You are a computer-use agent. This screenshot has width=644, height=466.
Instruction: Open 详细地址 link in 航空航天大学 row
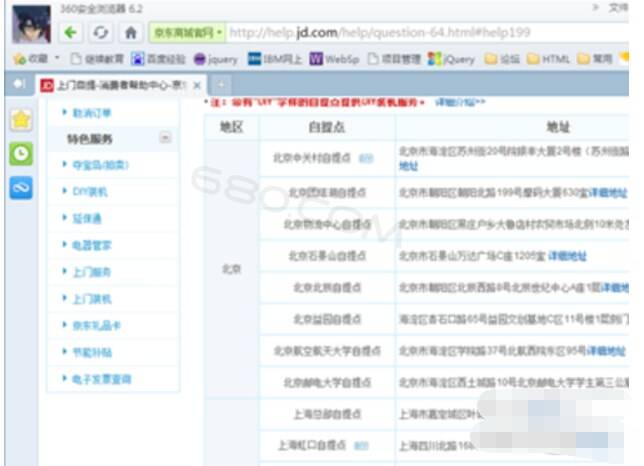606,351
